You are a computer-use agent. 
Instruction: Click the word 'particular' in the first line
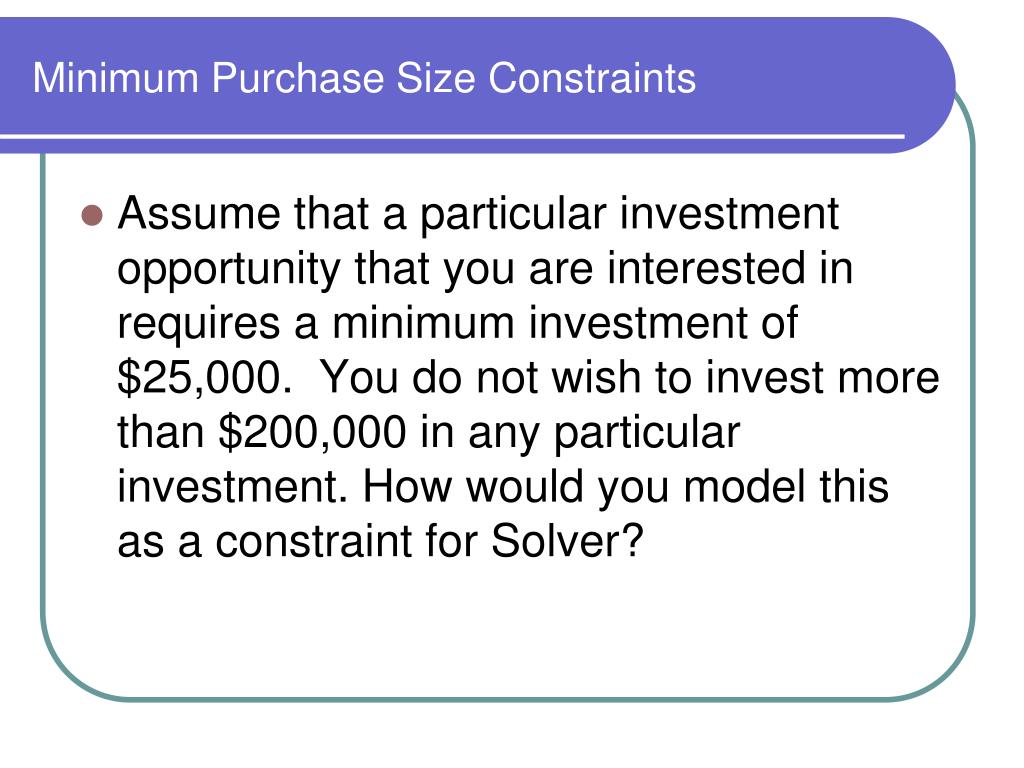(x=513, y=216)
